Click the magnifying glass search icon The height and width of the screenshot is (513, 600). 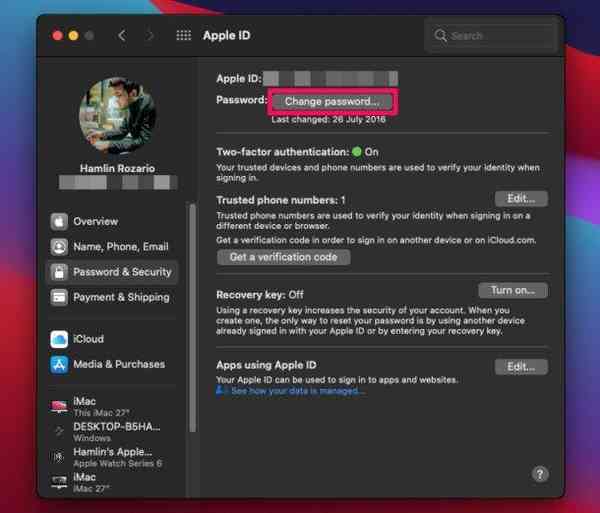[440, 36]
